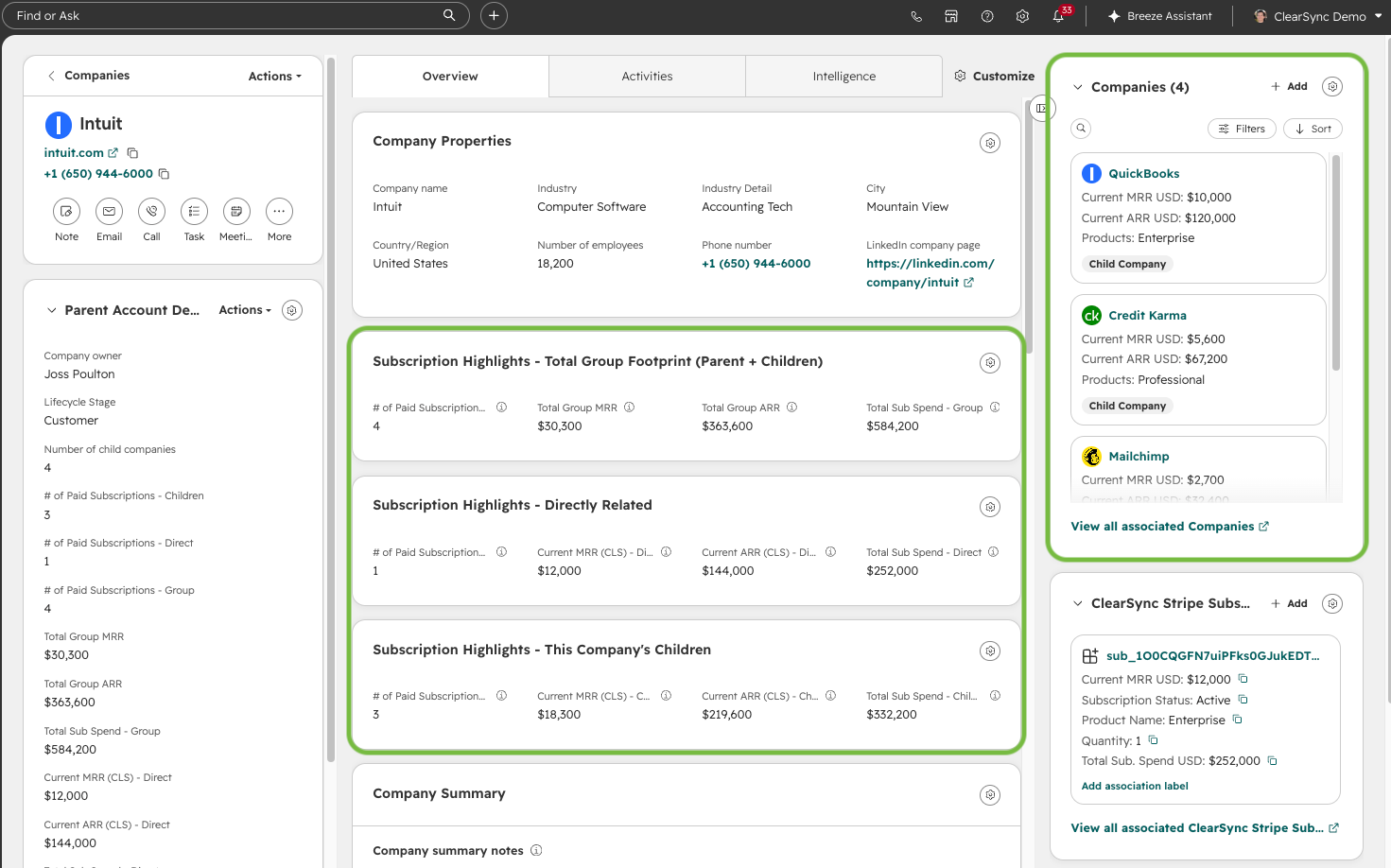Show info for Total Group MRR
Image resolution: width=1391 pixels, height=868 pixels.
tap(629, 408)
